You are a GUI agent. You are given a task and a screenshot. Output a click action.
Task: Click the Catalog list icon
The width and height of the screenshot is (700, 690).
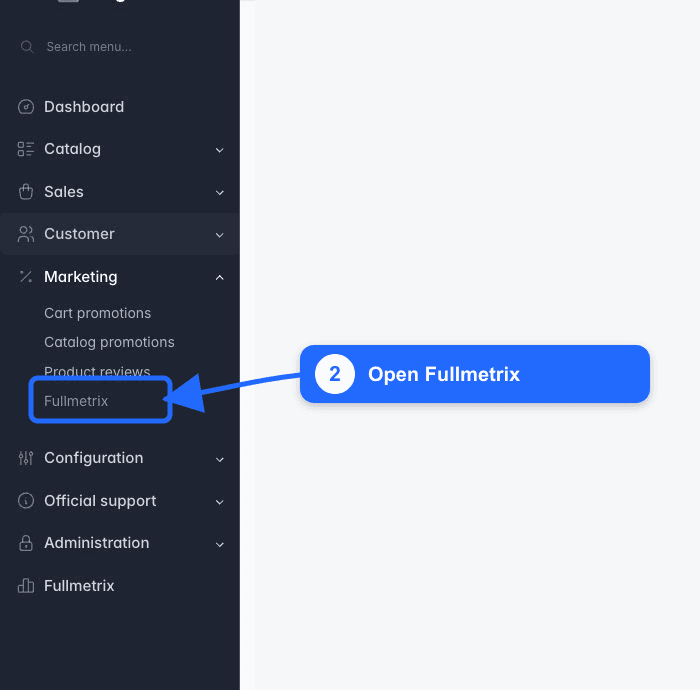tap(25, 149)
